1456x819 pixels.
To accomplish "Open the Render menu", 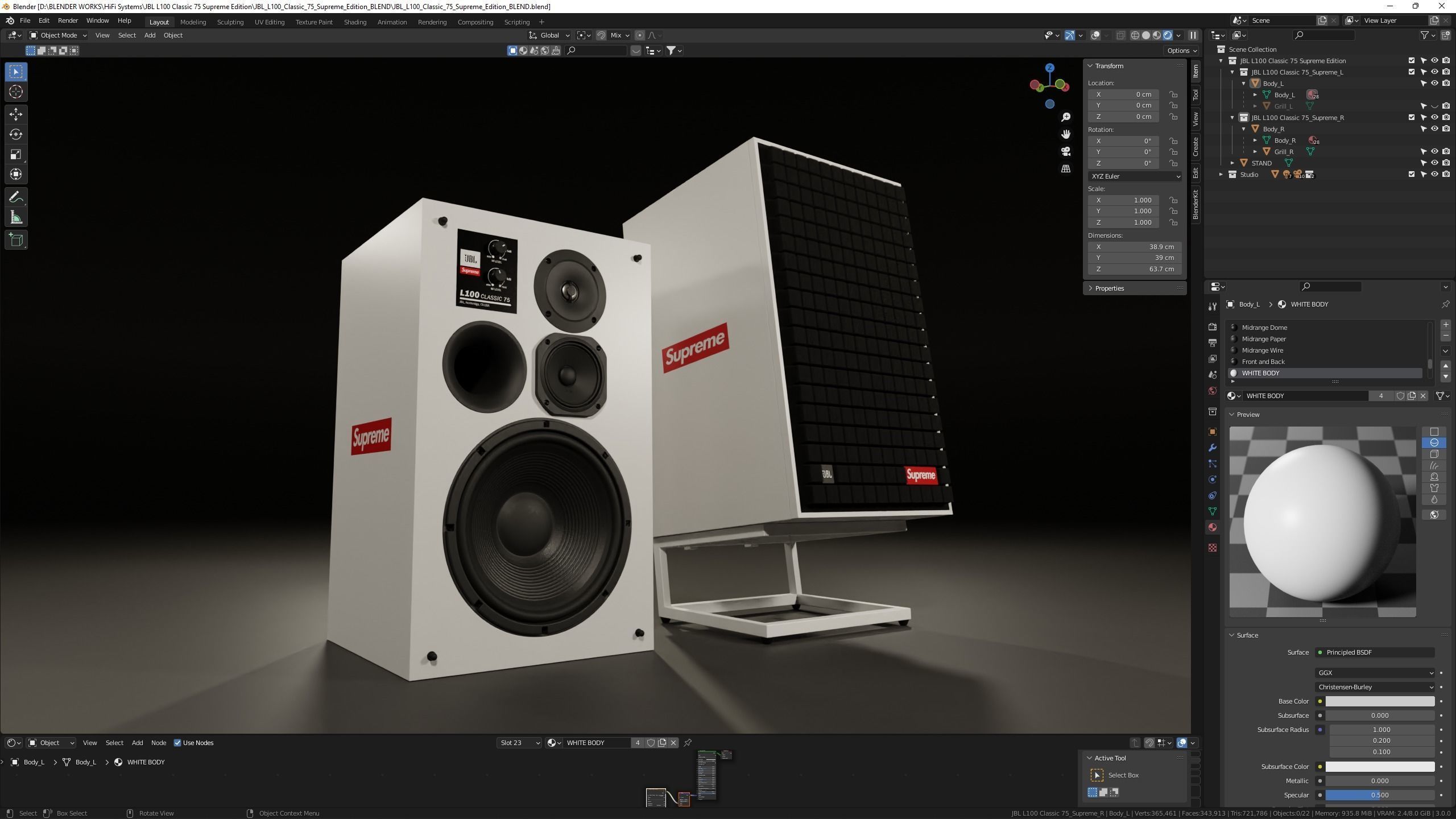I will point(68,20).
